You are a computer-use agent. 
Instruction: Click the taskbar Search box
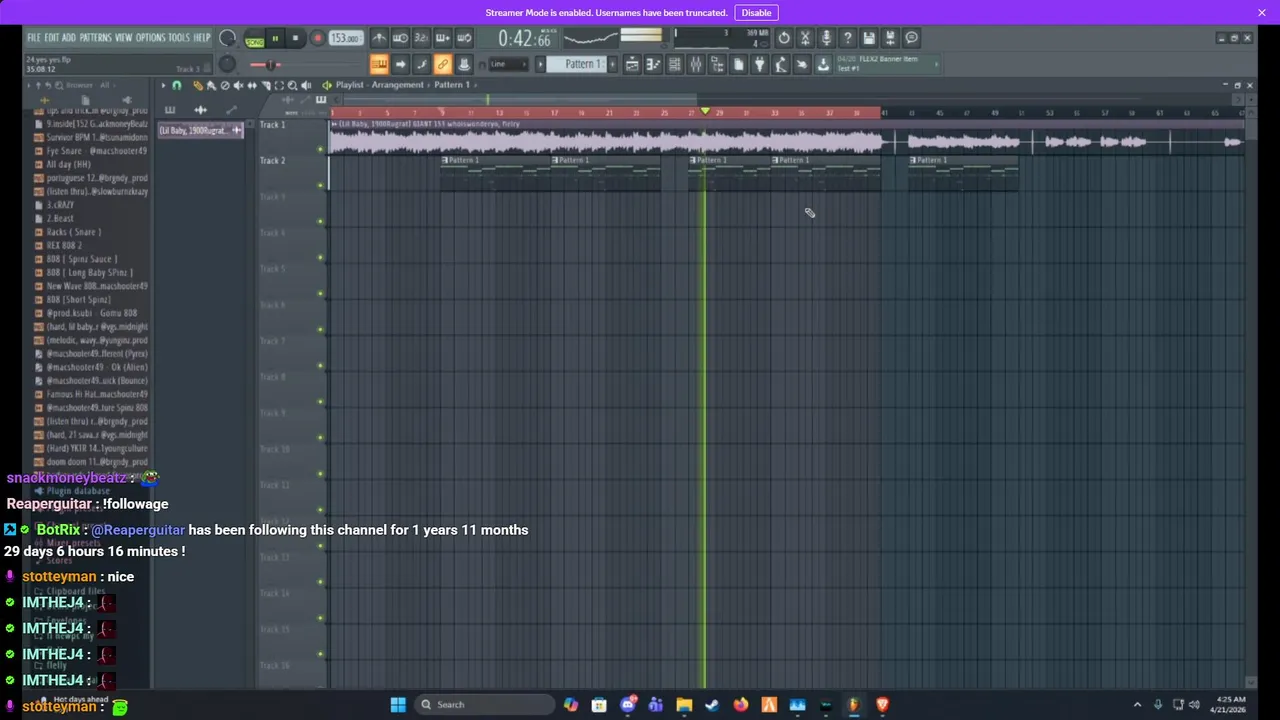click(x=484, y=704)
